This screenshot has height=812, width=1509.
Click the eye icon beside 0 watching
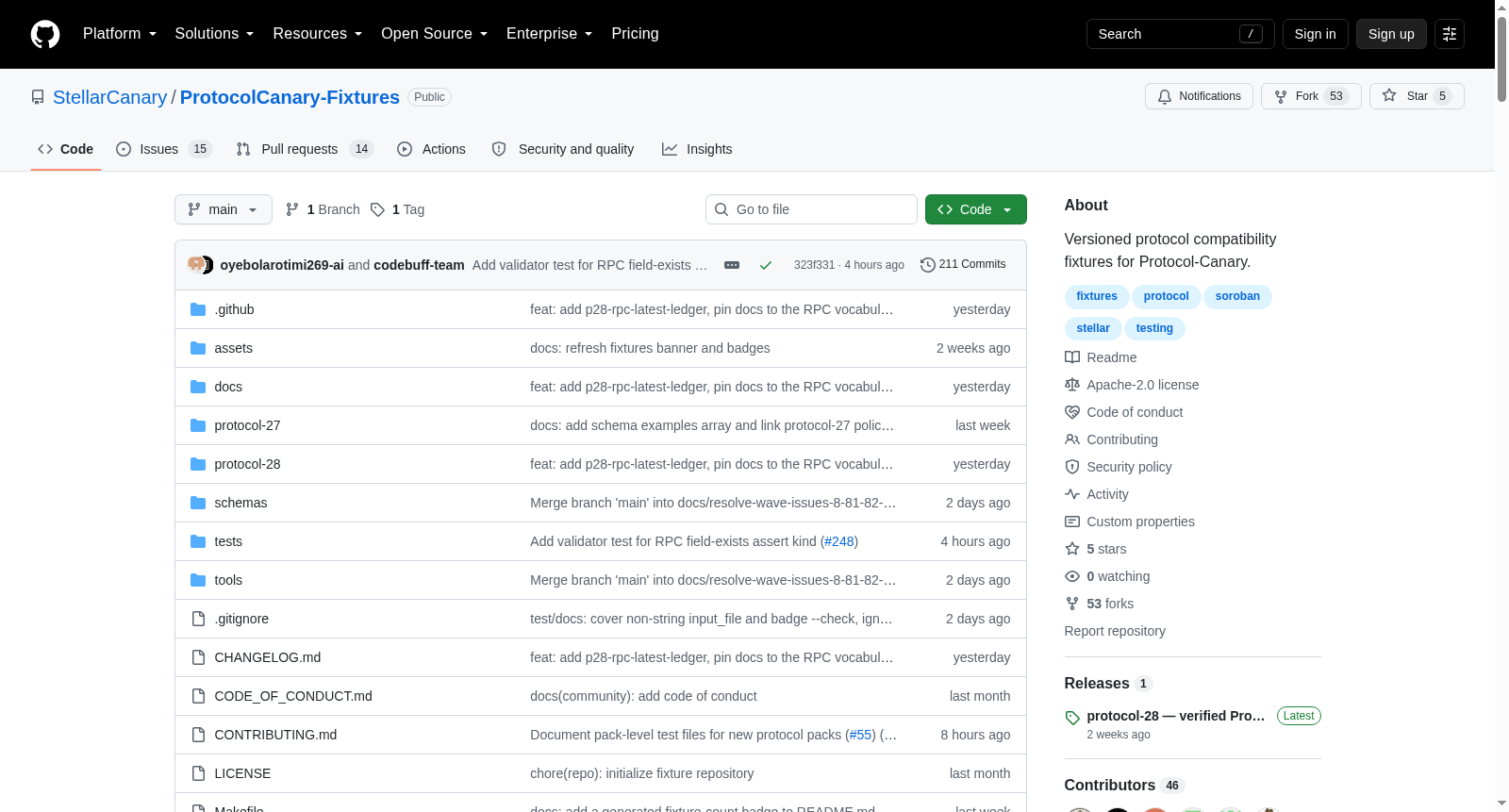(1072, 576)
